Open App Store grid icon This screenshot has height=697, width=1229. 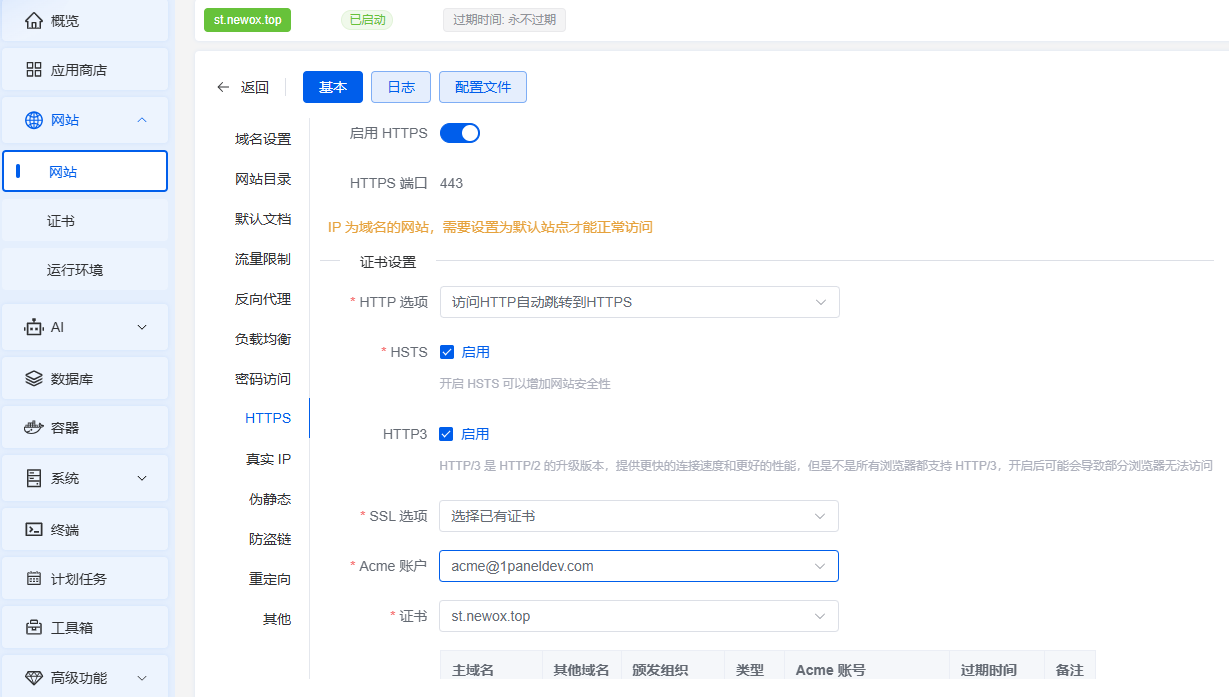coord(34,70)
